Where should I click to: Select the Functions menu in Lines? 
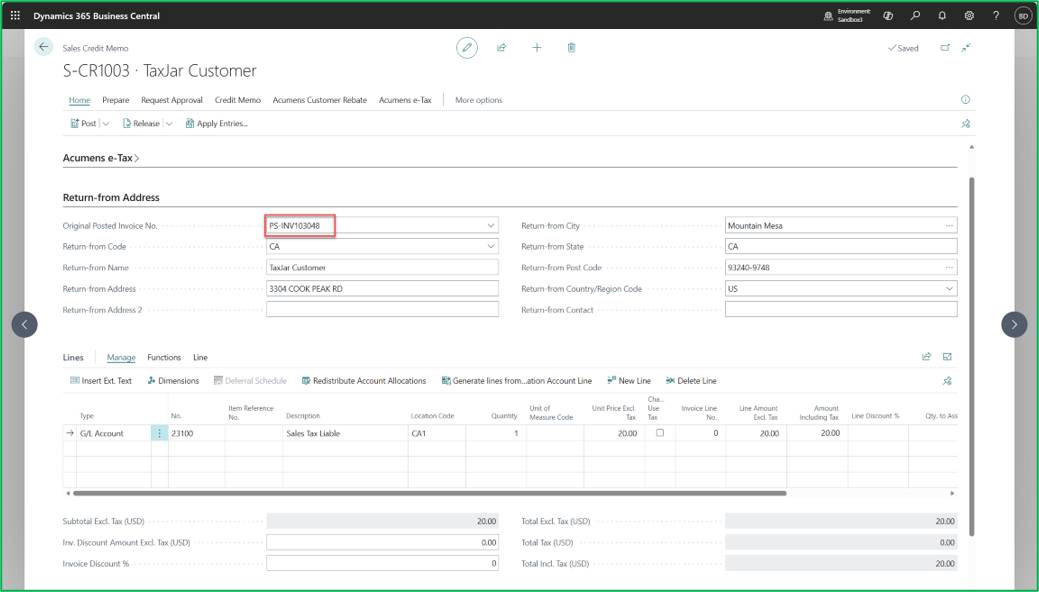pos(164,357)
